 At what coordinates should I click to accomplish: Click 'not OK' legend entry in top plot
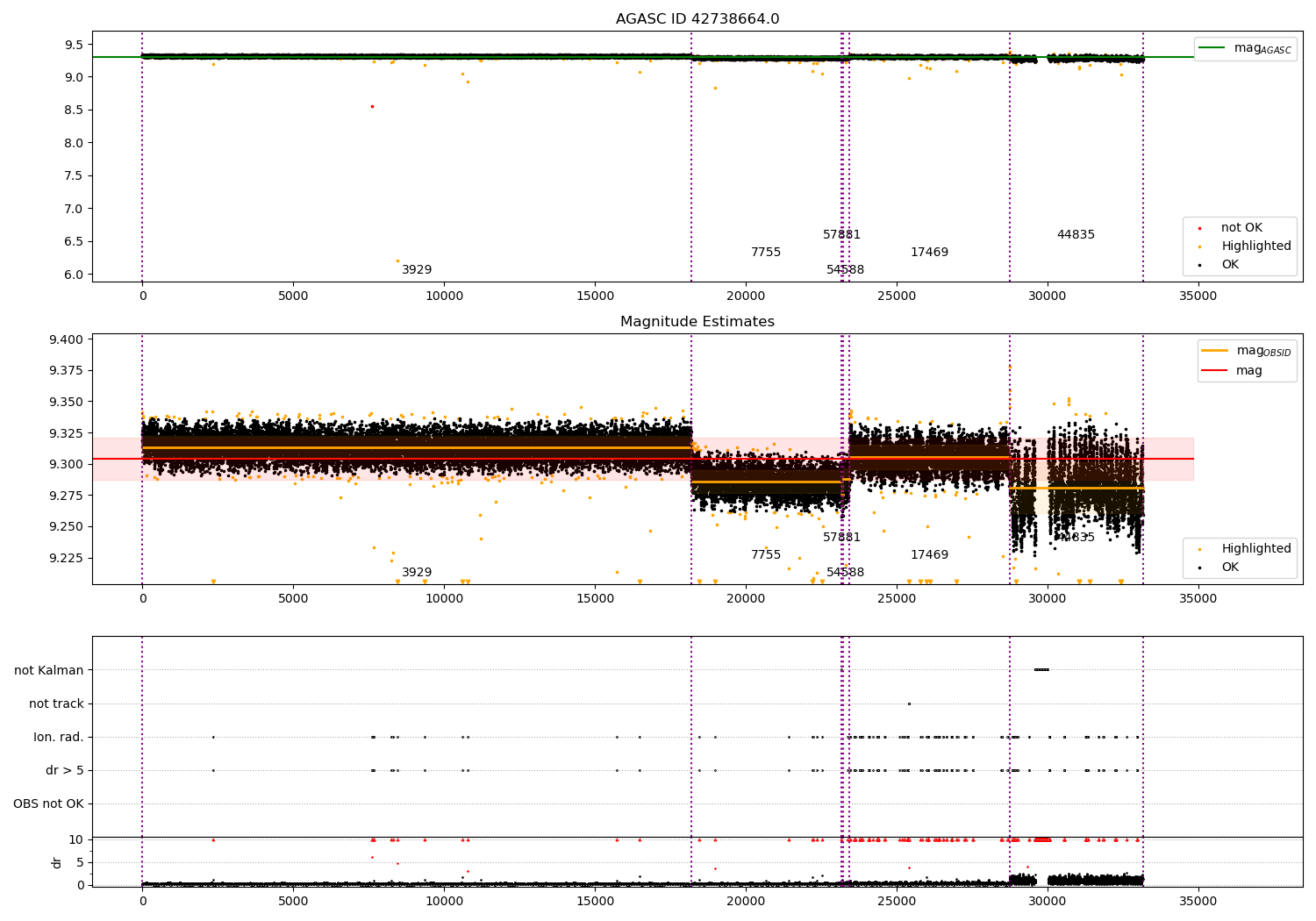[1232, 228]
